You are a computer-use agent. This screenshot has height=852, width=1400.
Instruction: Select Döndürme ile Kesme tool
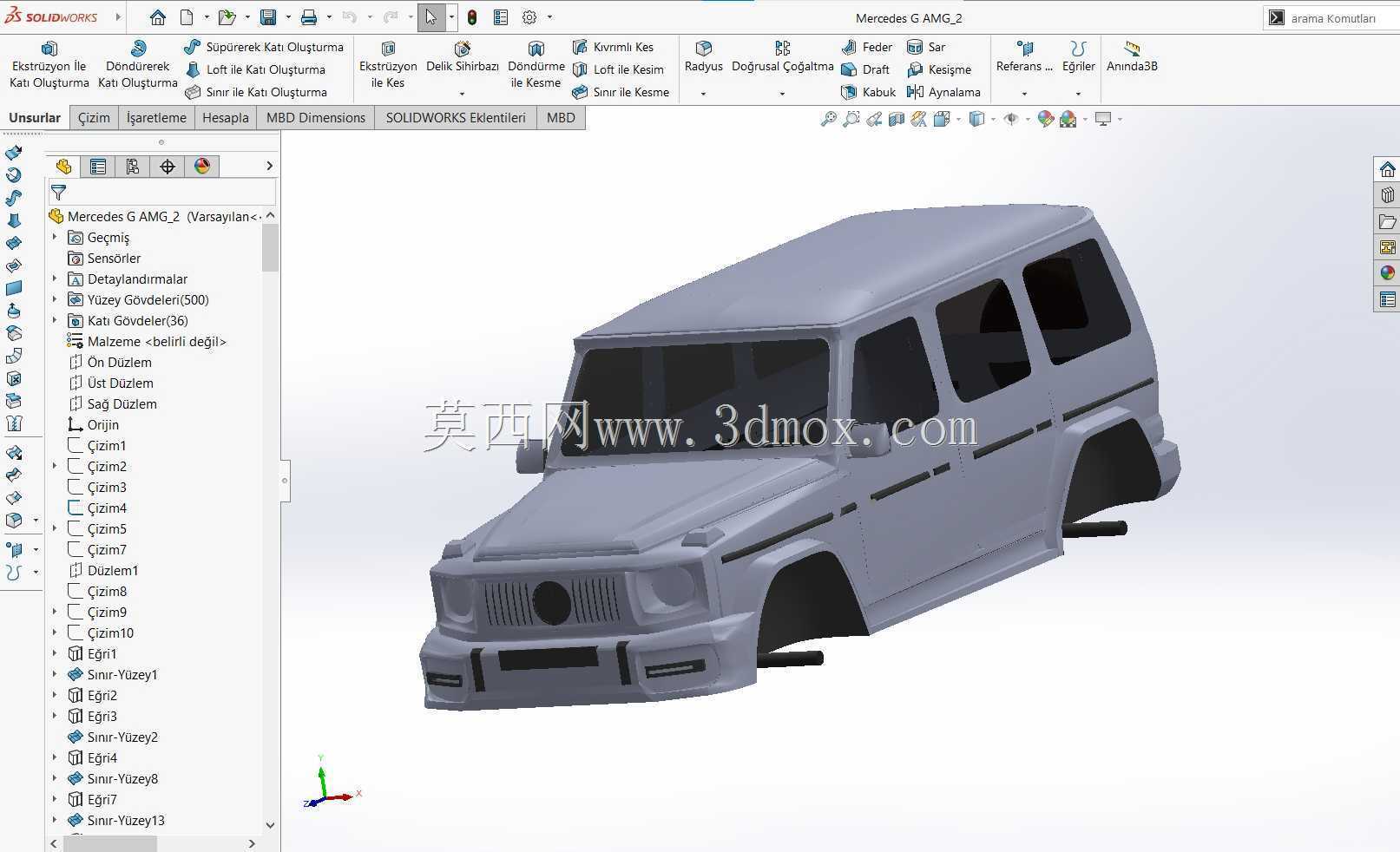point(536,64)
